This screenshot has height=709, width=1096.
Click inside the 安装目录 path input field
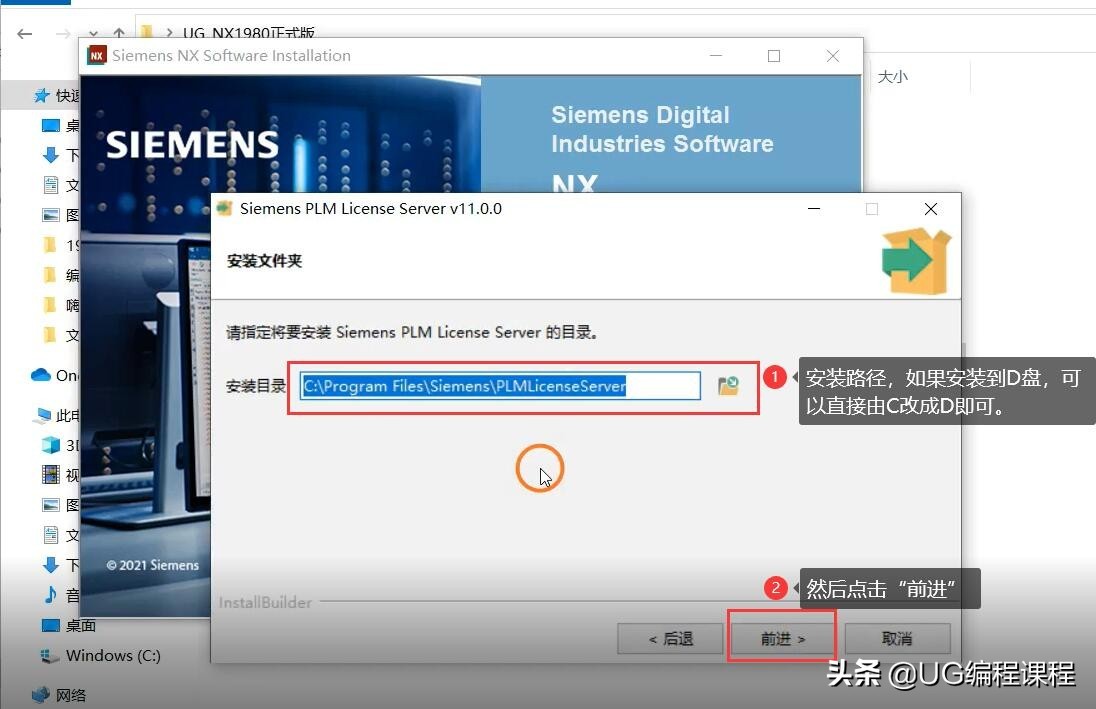[x=495, y=386]
